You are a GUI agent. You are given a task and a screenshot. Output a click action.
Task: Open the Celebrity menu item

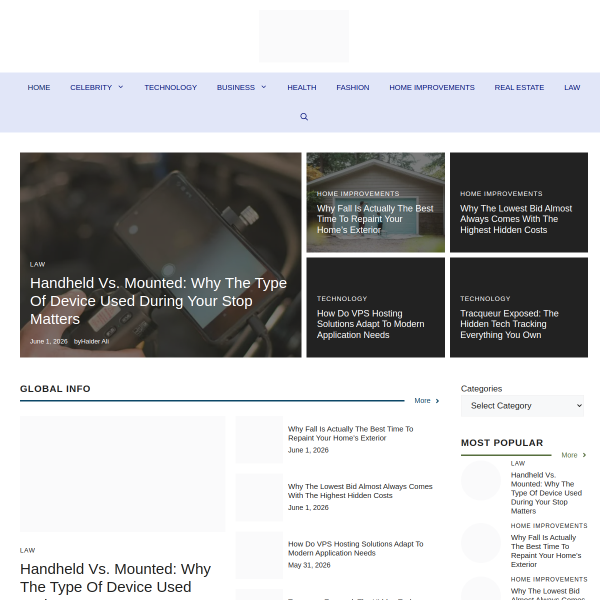pyautogui.click(x=91, y=88)
